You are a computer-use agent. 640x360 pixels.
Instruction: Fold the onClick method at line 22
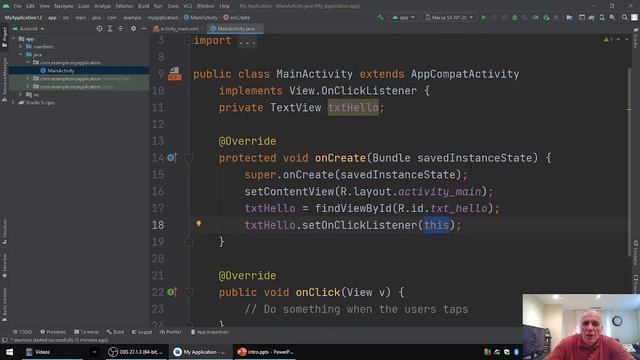[x=189, y=292]
